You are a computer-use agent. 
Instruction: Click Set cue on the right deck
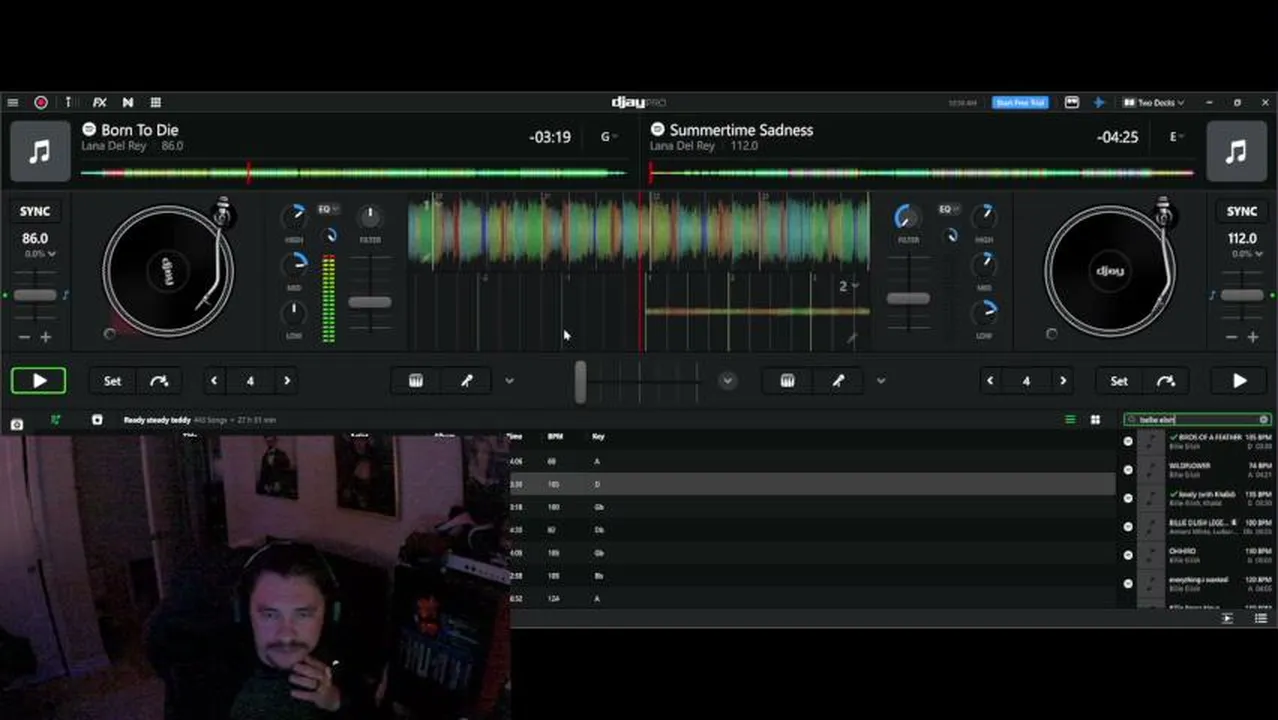click(1119, 380)
